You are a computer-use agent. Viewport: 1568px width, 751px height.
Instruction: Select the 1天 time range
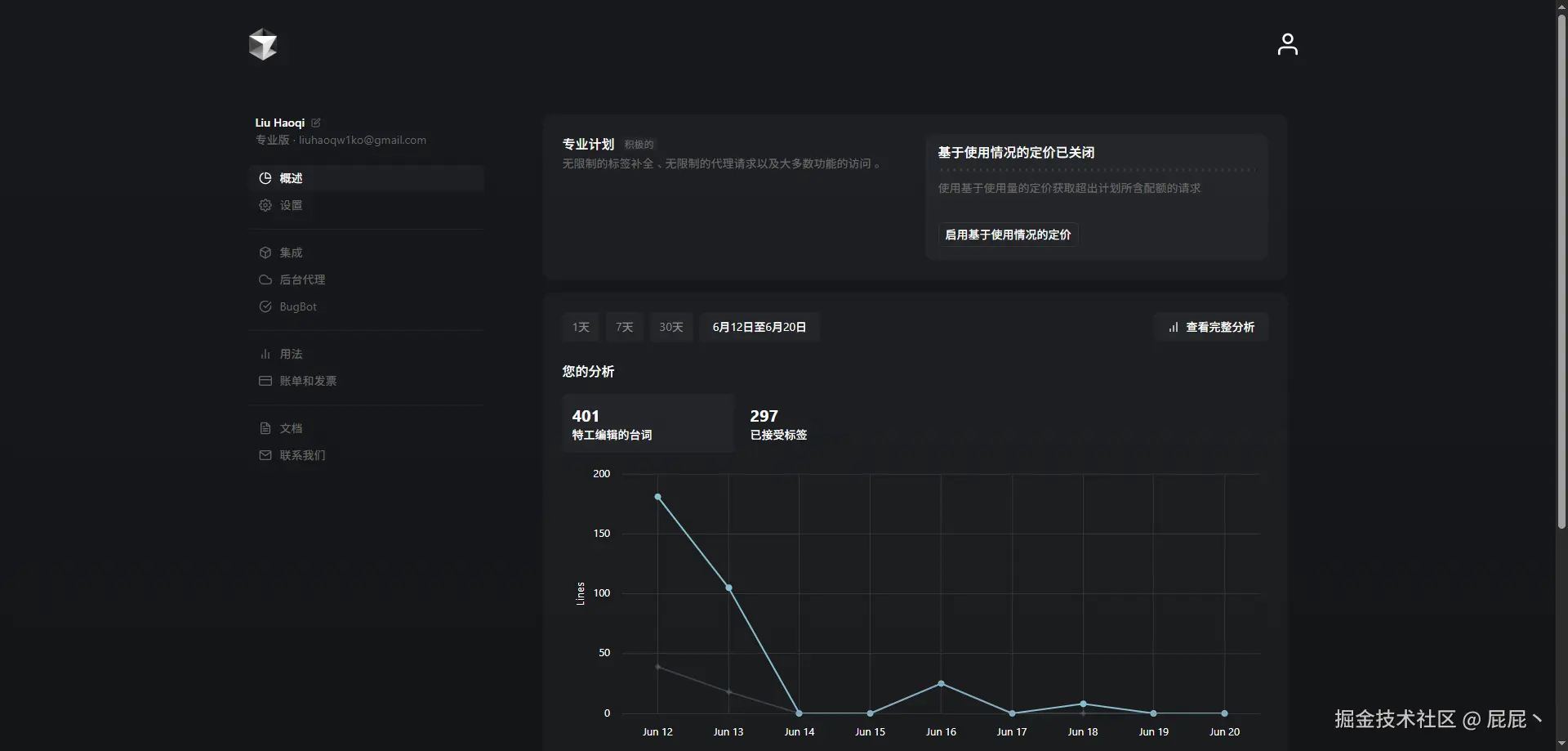tap(580, 327)
